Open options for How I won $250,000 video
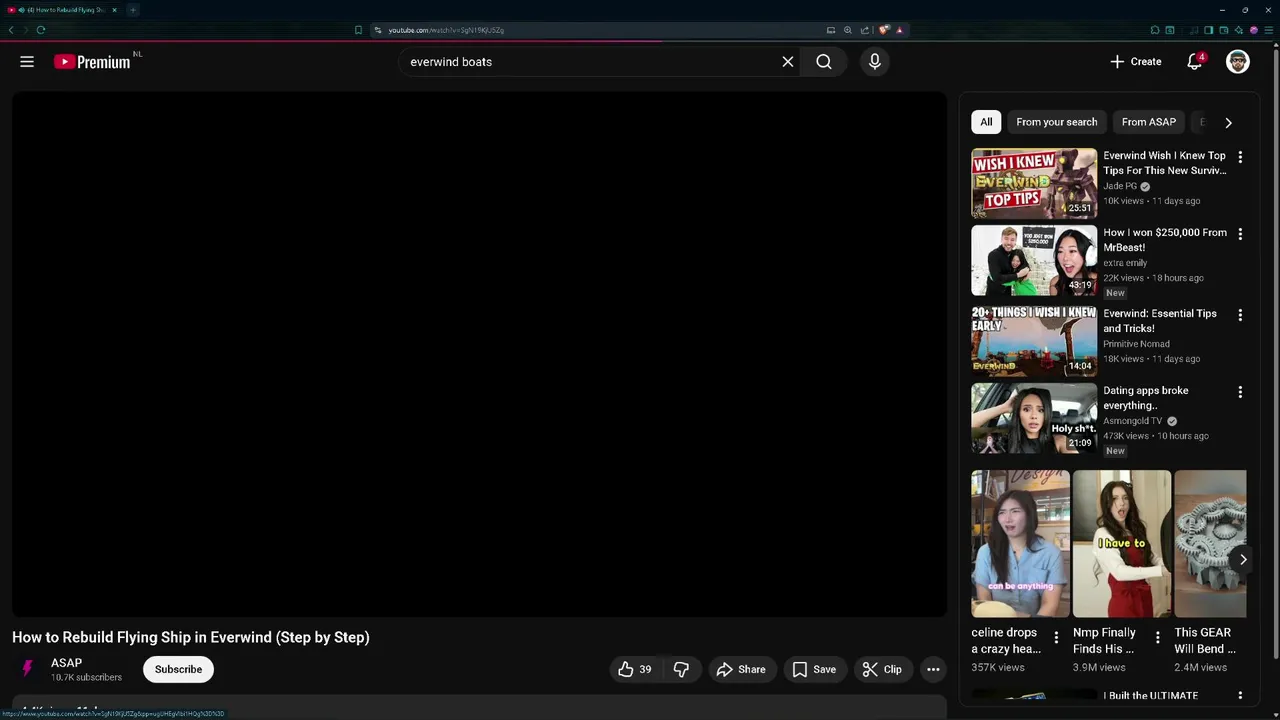The height and width of the screenshot is (720, 1280). 1240,234
